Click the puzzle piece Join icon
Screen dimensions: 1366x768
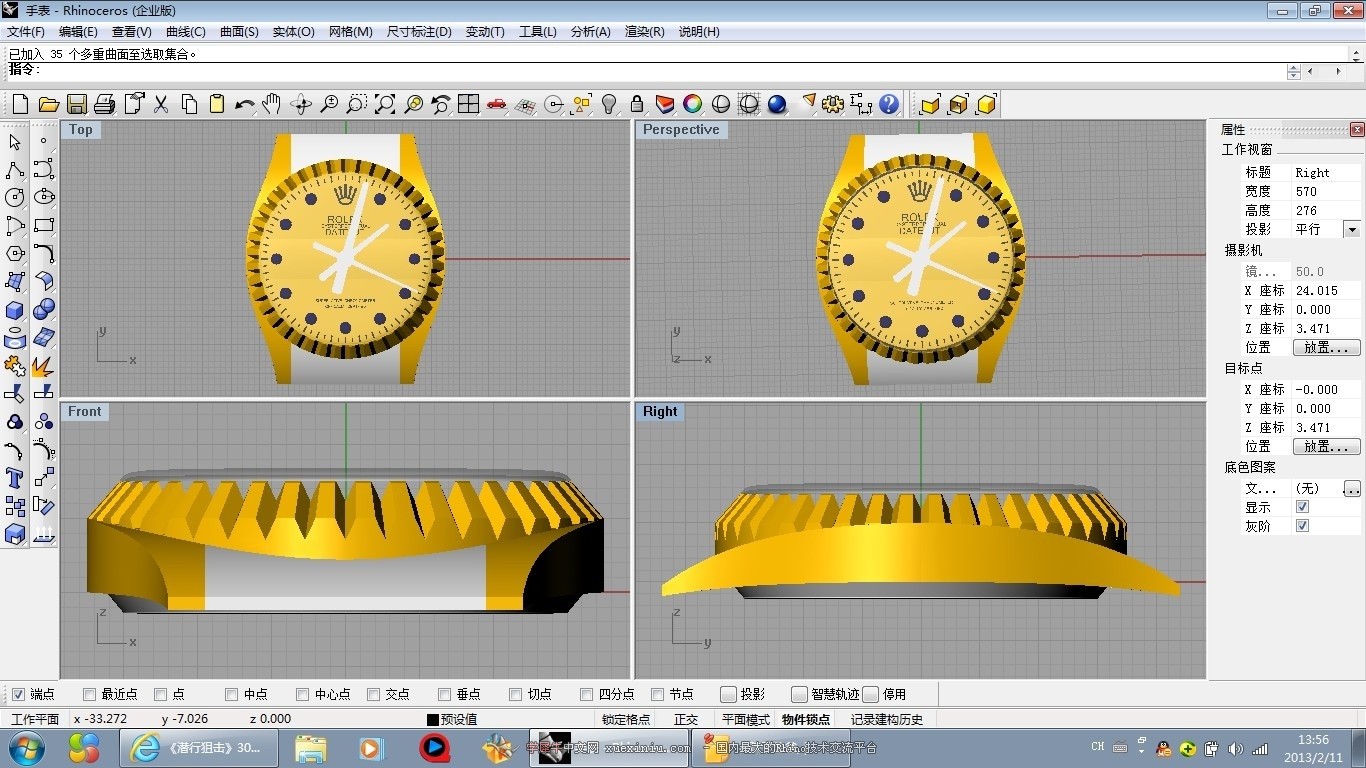point(15,366)
